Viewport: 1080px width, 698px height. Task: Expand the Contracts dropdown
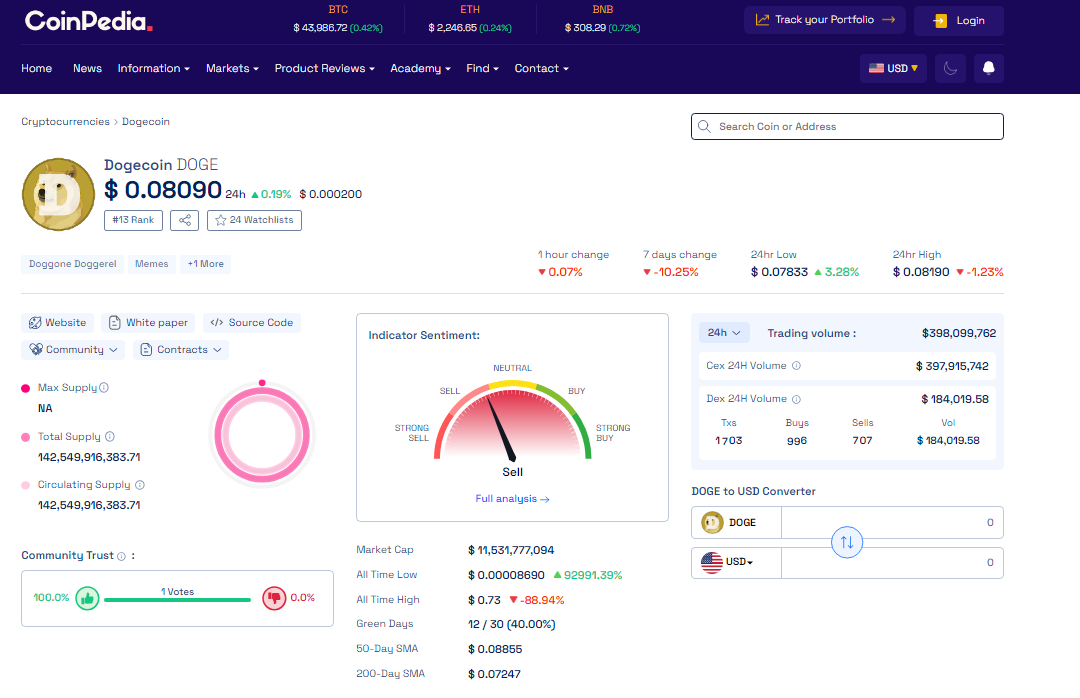point(181,349)
